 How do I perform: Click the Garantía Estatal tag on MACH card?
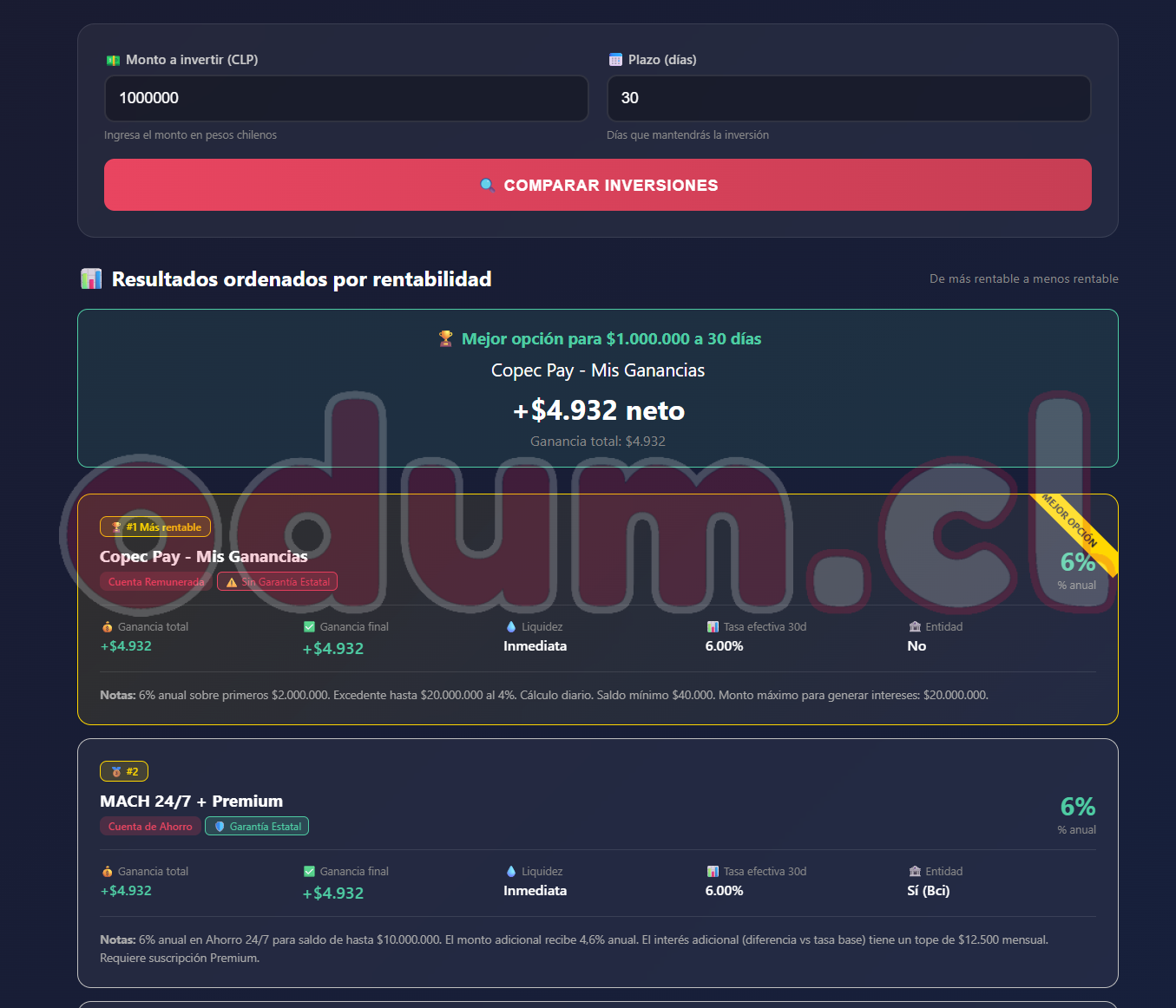pos(257,827)
